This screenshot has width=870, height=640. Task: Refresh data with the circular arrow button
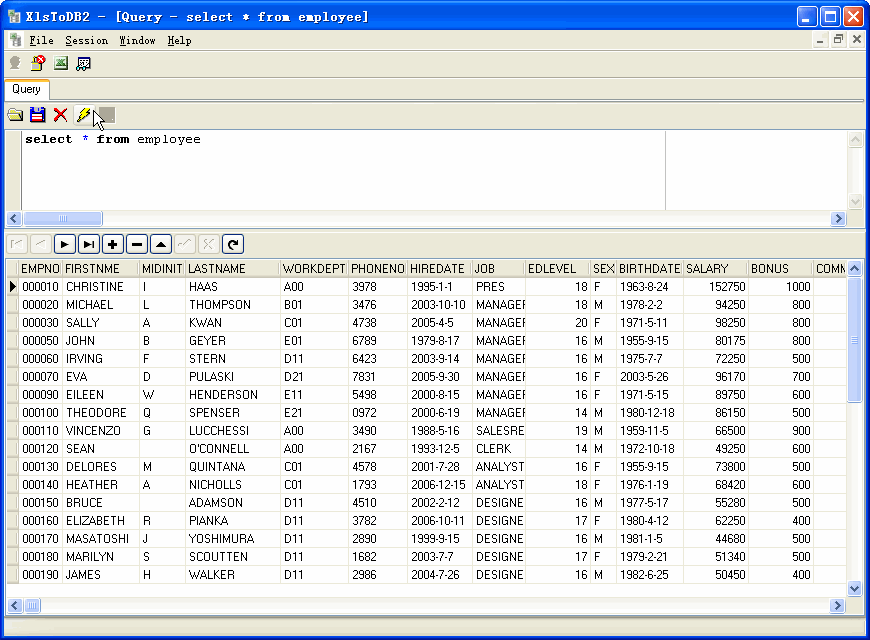pyautogui.click(x=233, y=244)
